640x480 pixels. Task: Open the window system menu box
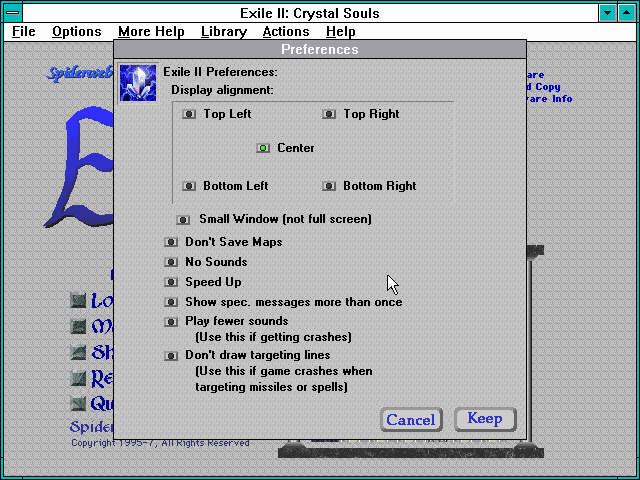click(13, 13)
